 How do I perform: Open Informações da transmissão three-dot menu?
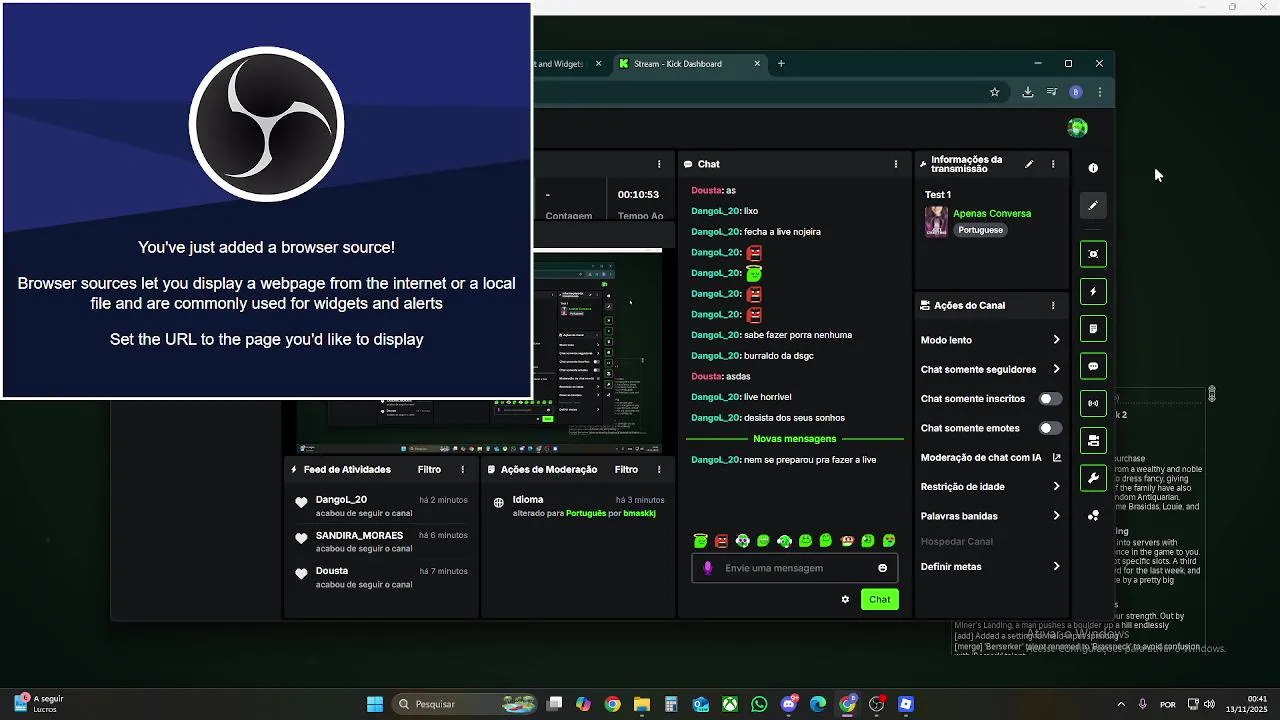click(1053, 164)
